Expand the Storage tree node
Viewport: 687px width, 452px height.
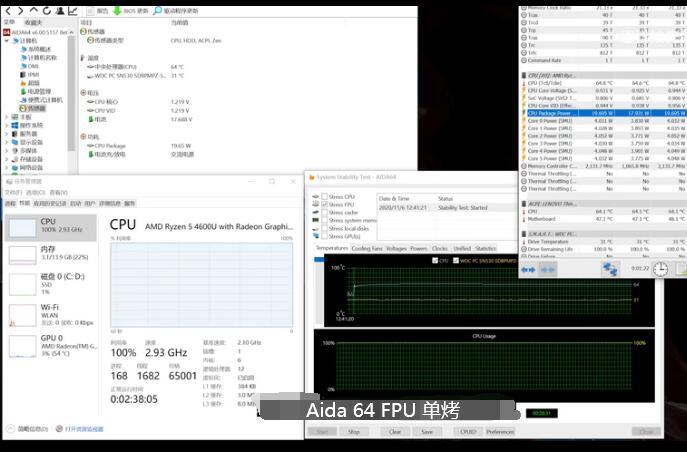coord(7,159)
